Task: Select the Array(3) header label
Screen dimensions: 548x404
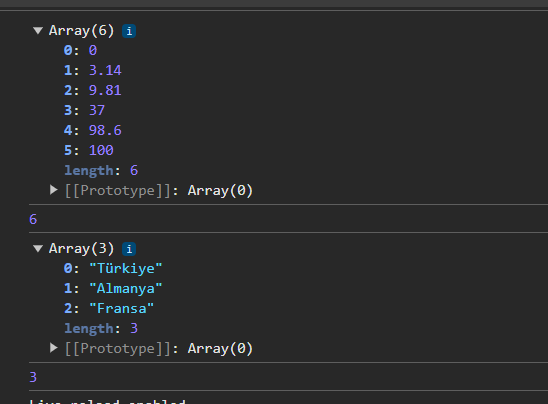Action: [x=81, y=248]
